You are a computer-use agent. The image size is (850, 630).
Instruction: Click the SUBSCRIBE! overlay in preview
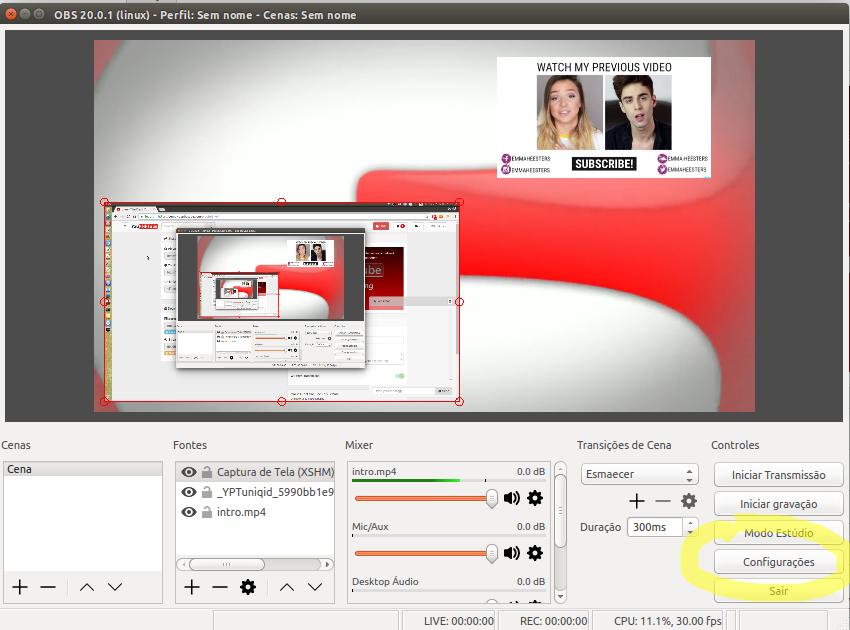(604, 164)
